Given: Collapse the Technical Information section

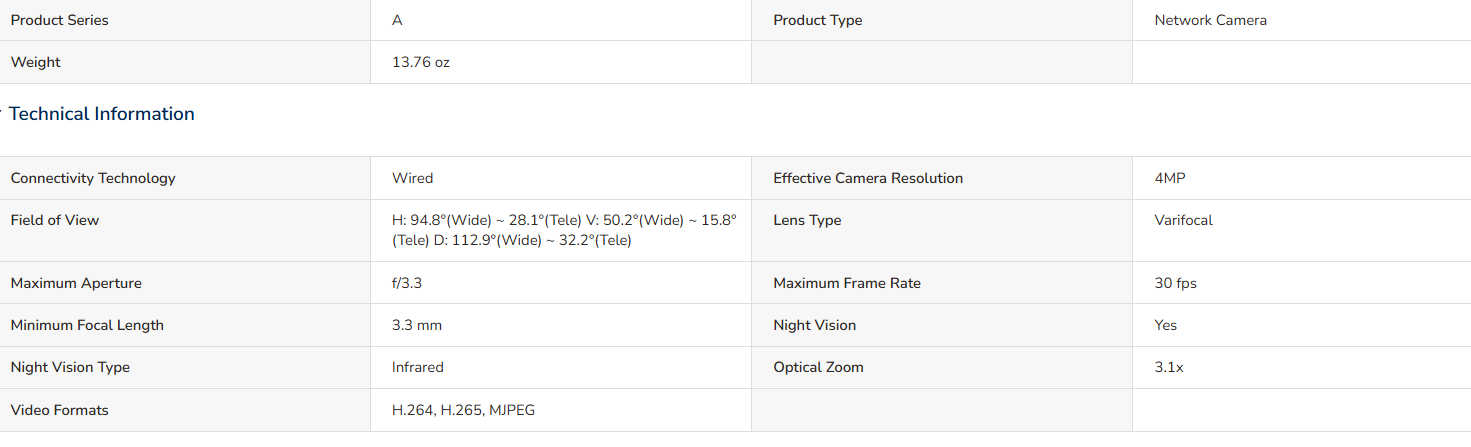Looking at the screenshot, I should [101, 114].
